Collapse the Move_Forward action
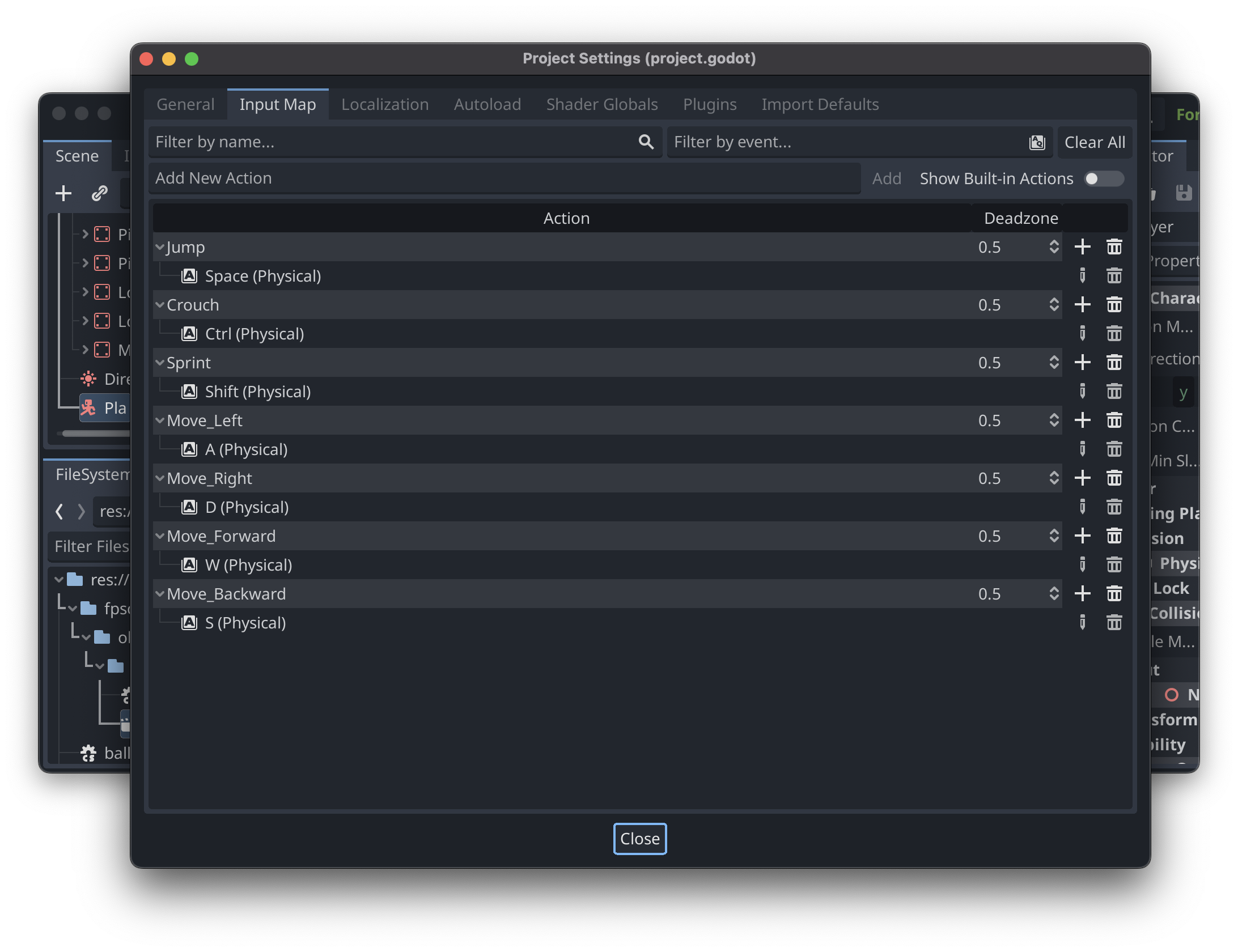Viewport: 1238px width, 952px height. click(159, 535)
